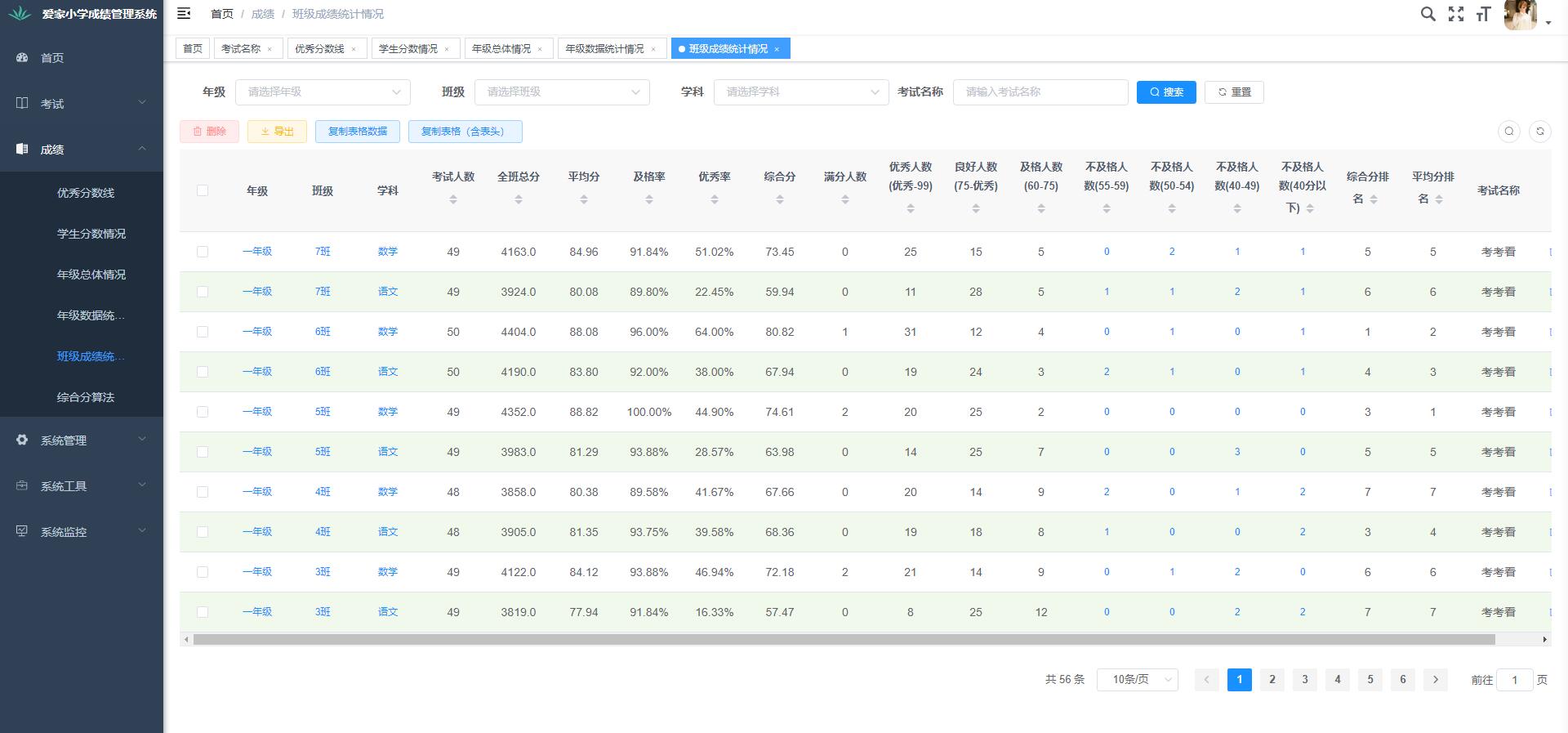Click the round refresh icon above table
The height and width of the screenshot is (733, 1568).
pos(1539,132)
